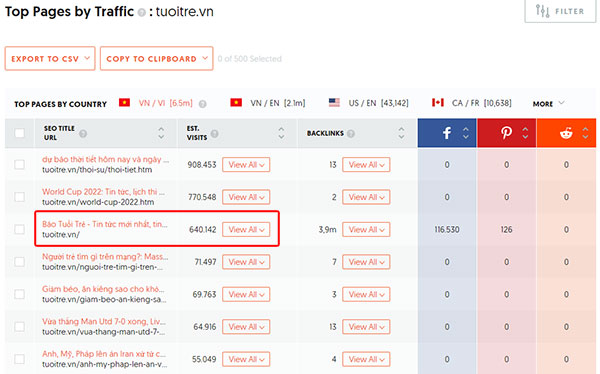600x374 pixels.
Task: Open the Export to CSV dropdown
Action: [x=50, y=59]
